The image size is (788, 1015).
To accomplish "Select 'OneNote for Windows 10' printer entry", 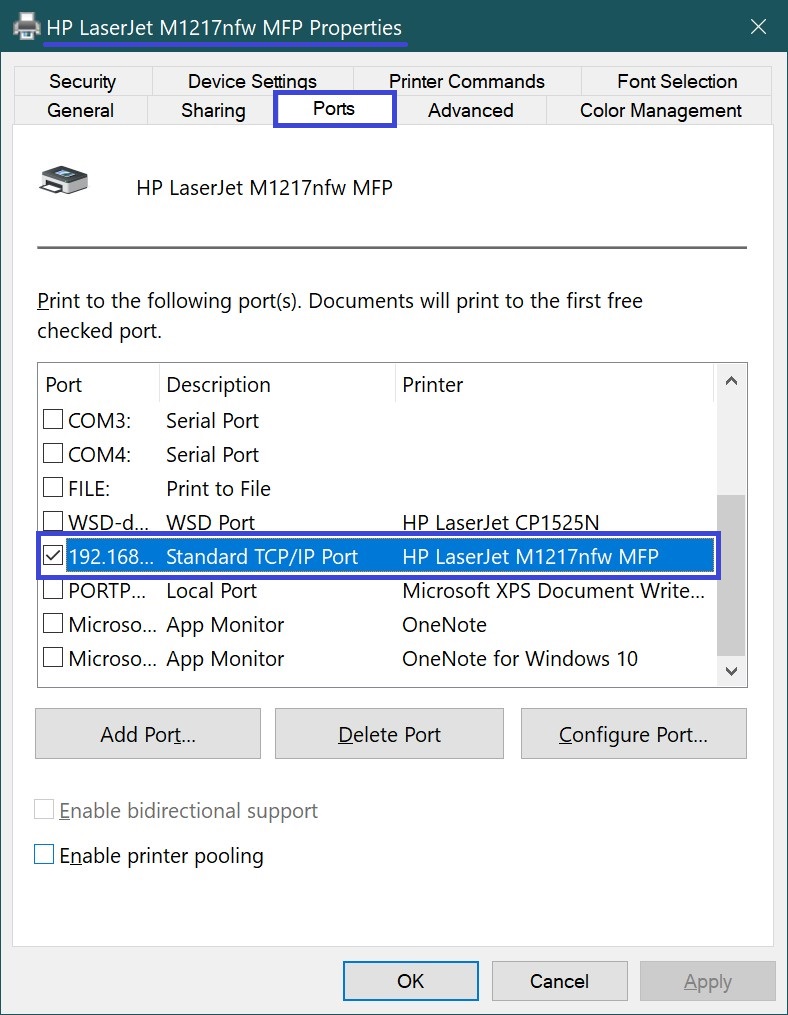I will 520,658.
